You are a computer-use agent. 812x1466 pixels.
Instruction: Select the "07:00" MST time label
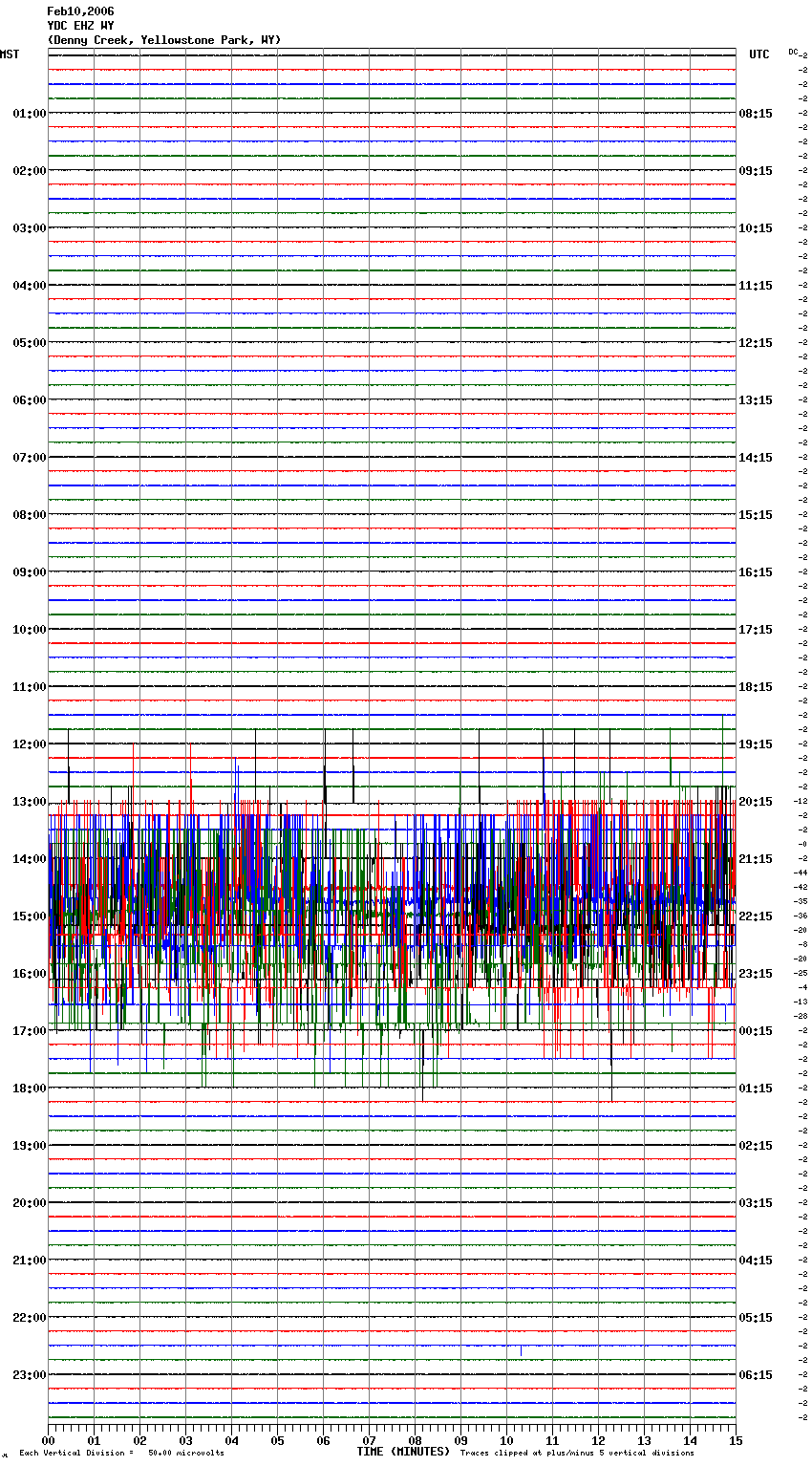(x=30, y=458)
